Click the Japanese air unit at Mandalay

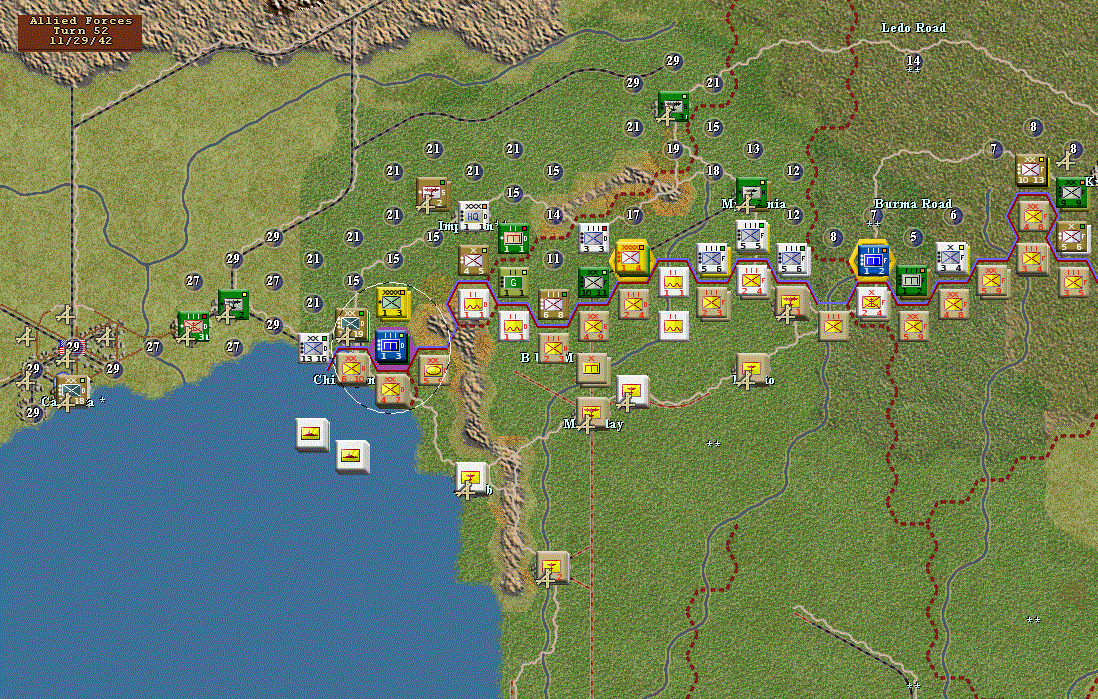(592, 413)
